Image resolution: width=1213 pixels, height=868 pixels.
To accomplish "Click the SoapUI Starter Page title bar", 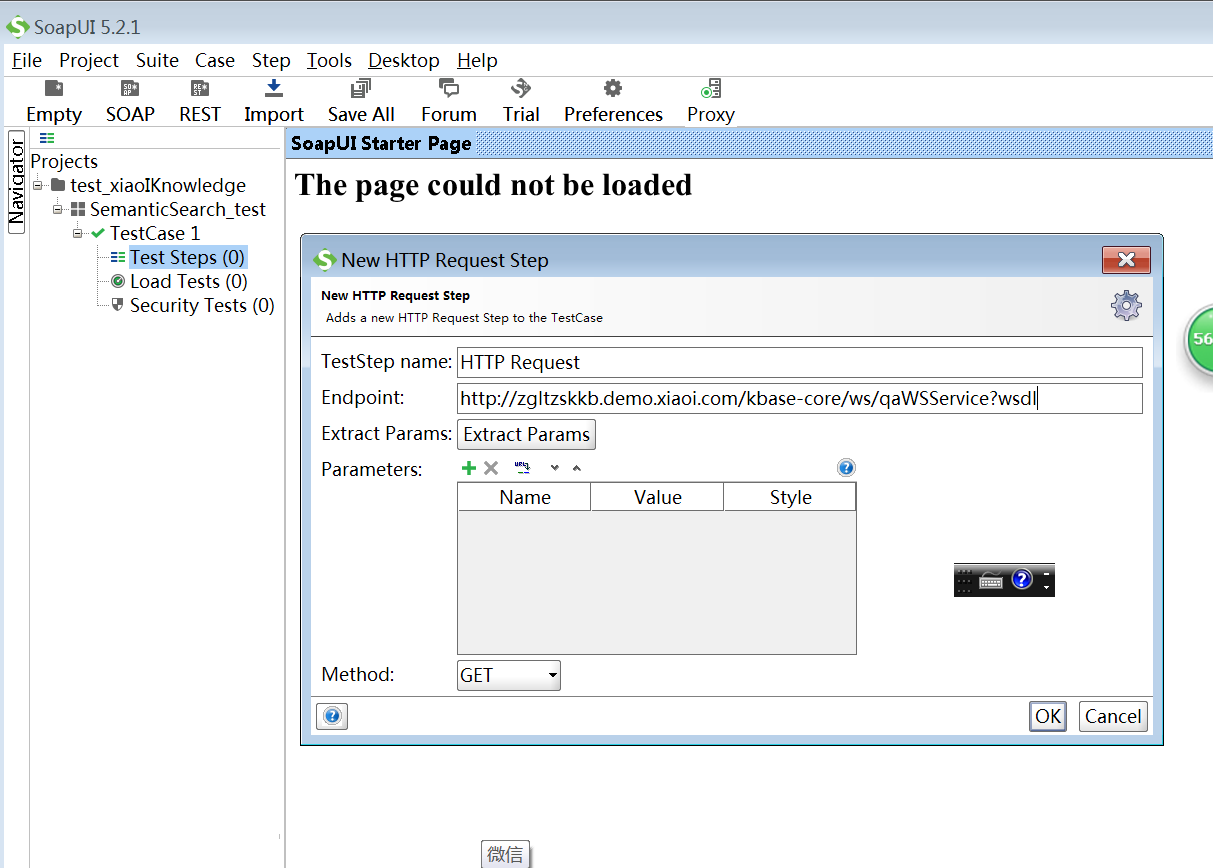I will (749, 143).
